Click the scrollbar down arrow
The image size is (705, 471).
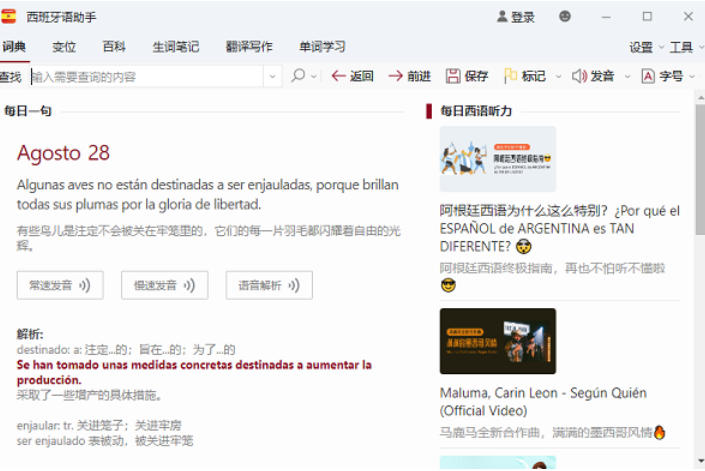pos(700,461)
